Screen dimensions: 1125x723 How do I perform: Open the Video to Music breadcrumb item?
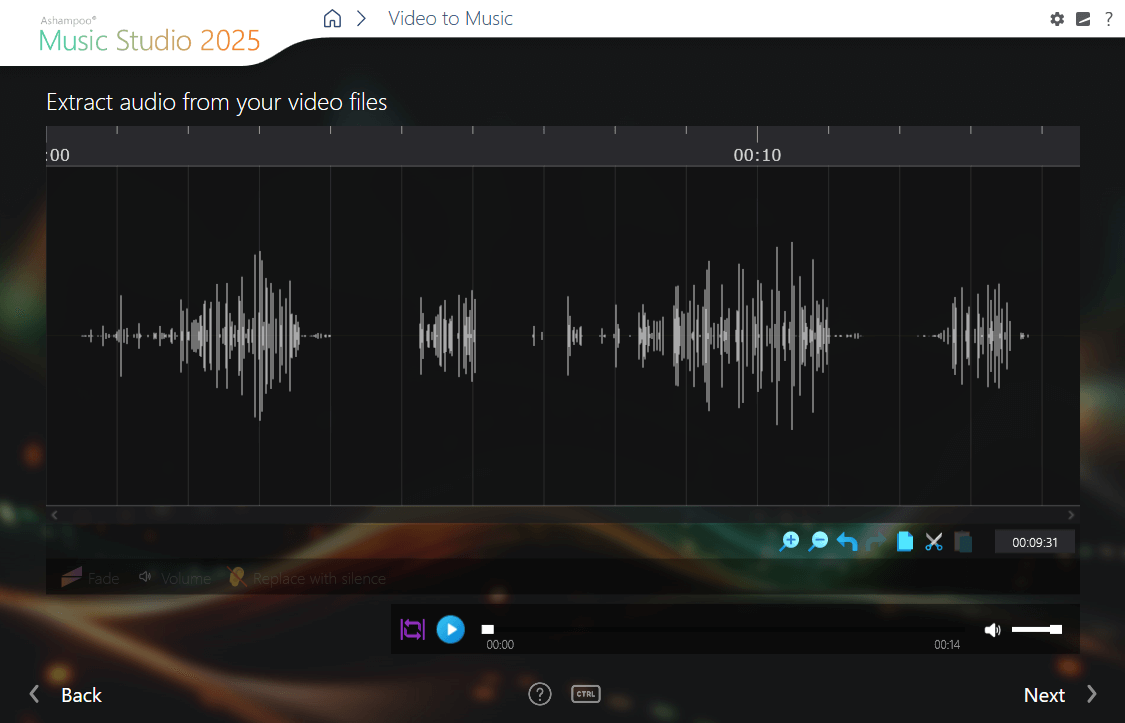(450, 18)
